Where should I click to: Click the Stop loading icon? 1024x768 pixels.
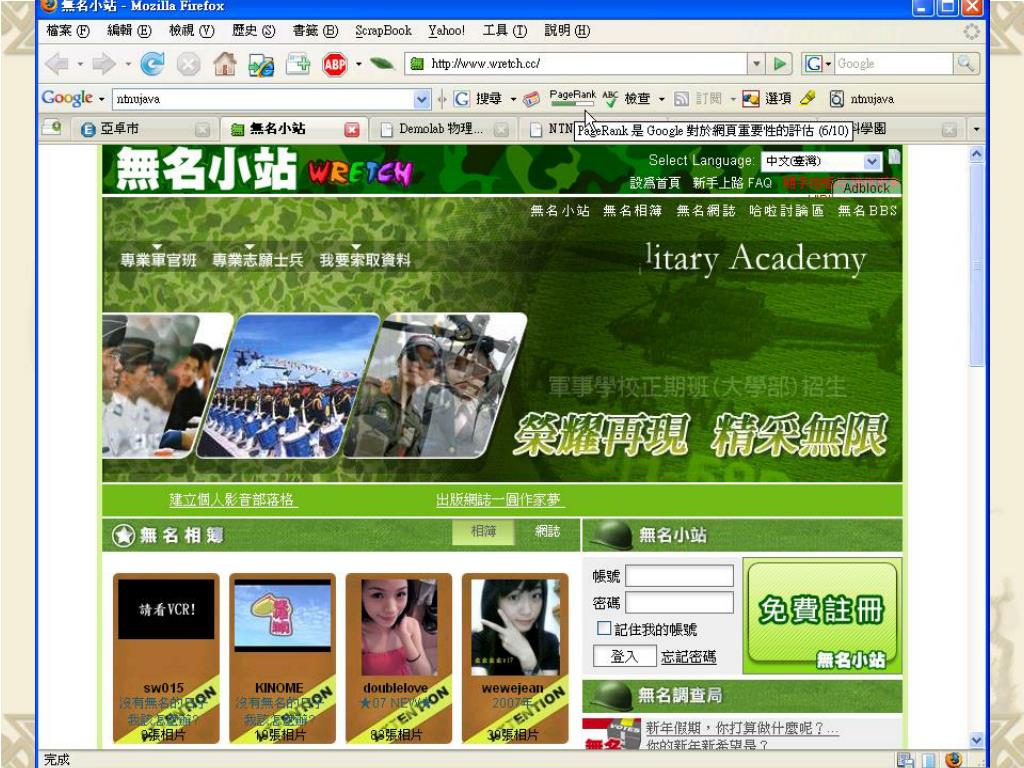(x=188, y=64)
